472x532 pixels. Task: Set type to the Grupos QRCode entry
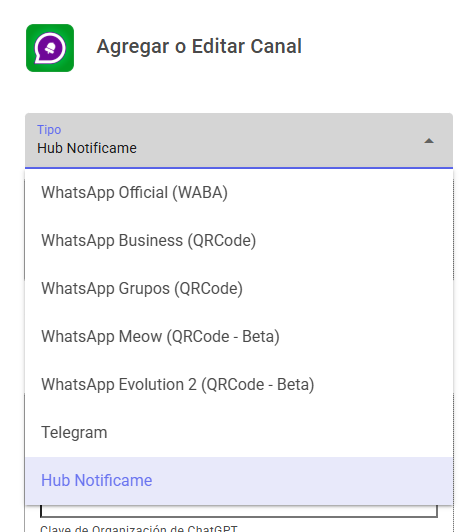click(239, 289)
